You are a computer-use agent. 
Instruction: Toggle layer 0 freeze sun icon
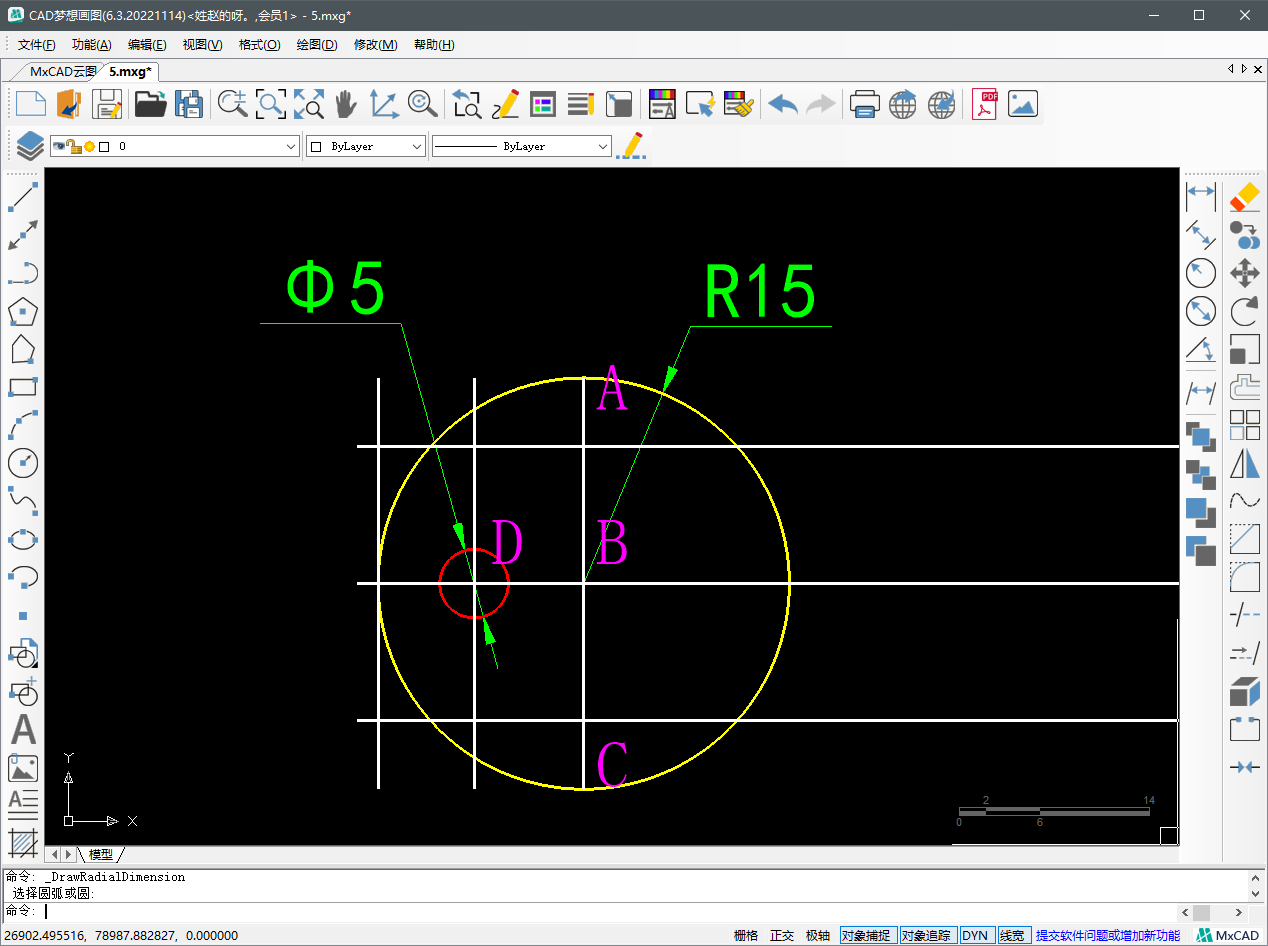click(x=89, y=146)
